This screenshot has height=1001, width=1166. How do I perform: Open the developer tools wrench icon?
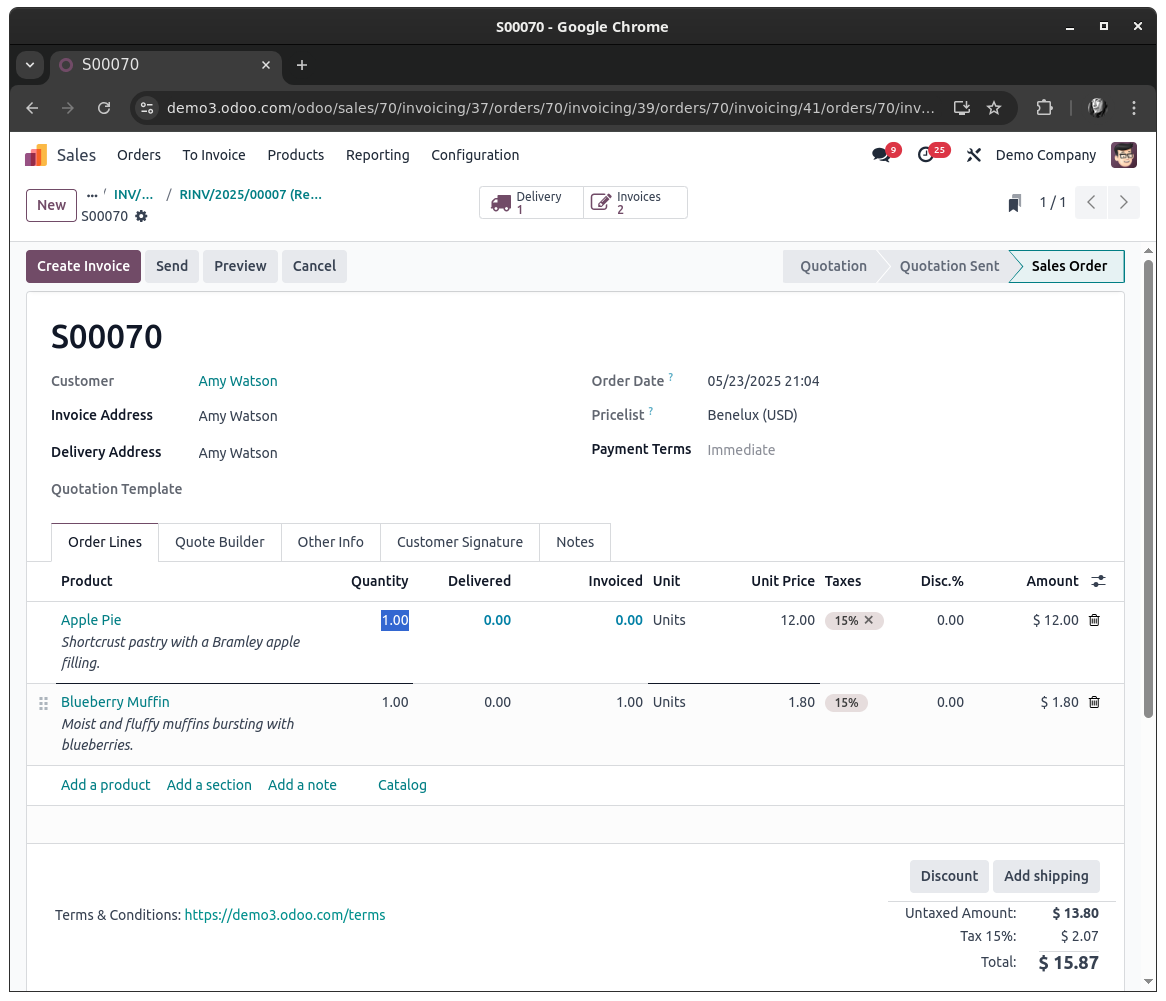tap(974, 155)
